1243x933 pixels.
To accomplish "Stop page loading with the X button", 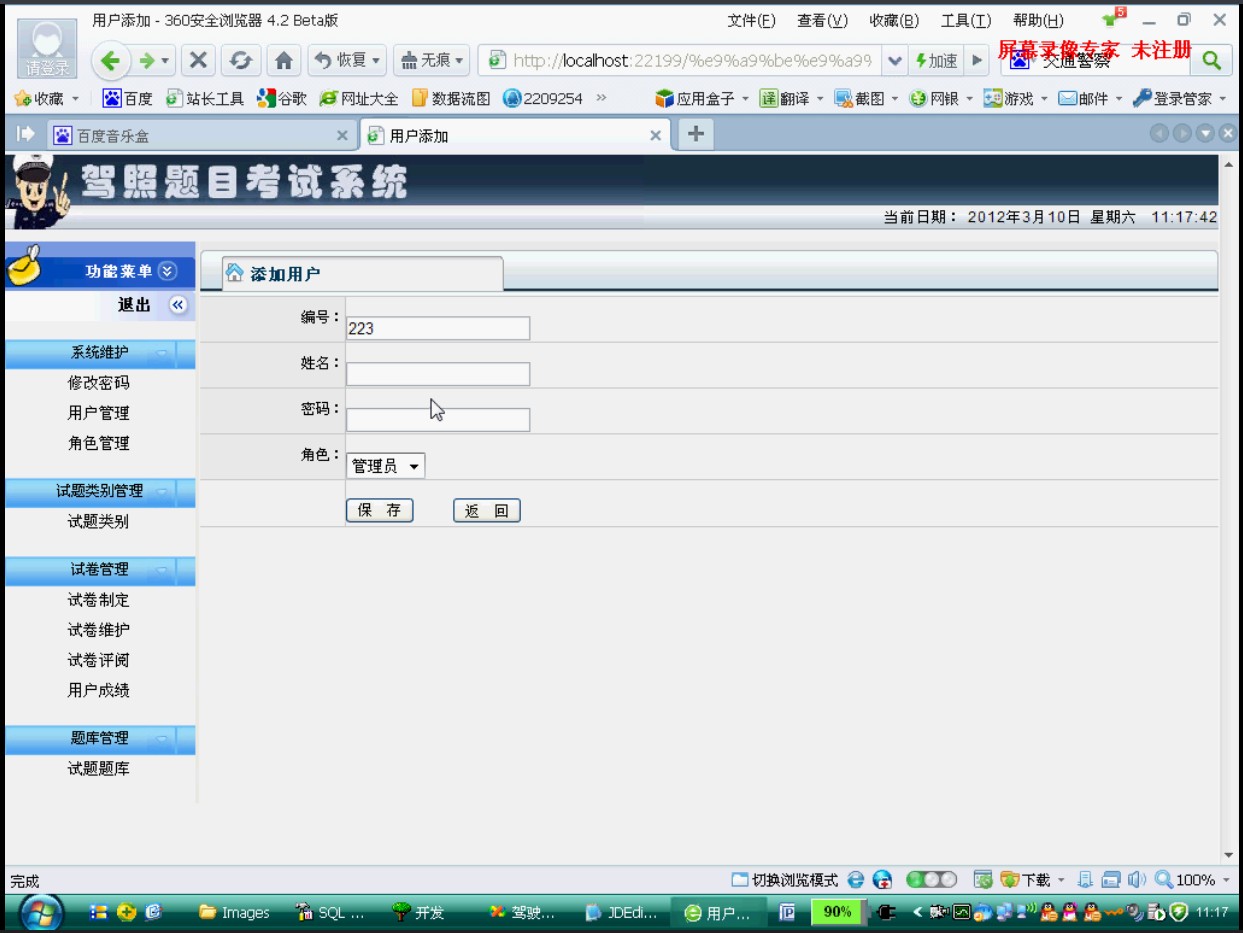I will 198,60.
